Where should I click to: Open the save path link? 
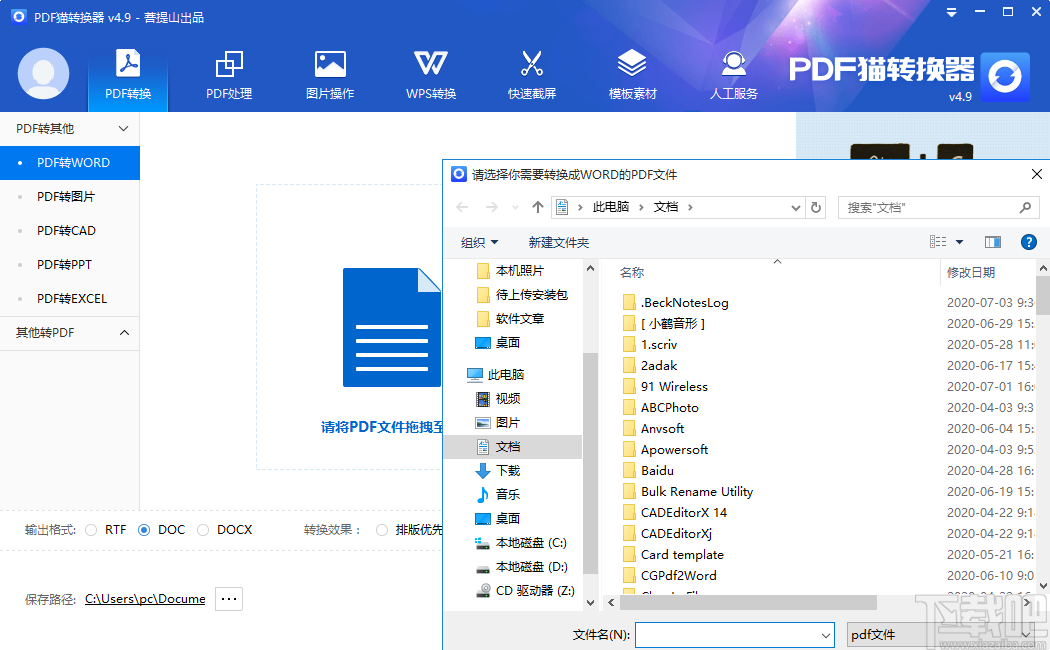tap(145, 599)
